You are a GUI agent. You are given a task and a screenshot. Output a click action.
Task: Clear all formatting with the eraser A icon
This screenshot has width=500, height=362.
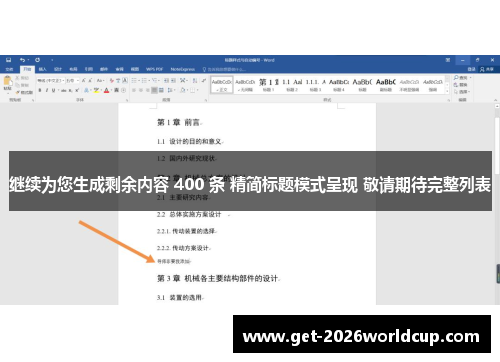click(x=112, y=81)
